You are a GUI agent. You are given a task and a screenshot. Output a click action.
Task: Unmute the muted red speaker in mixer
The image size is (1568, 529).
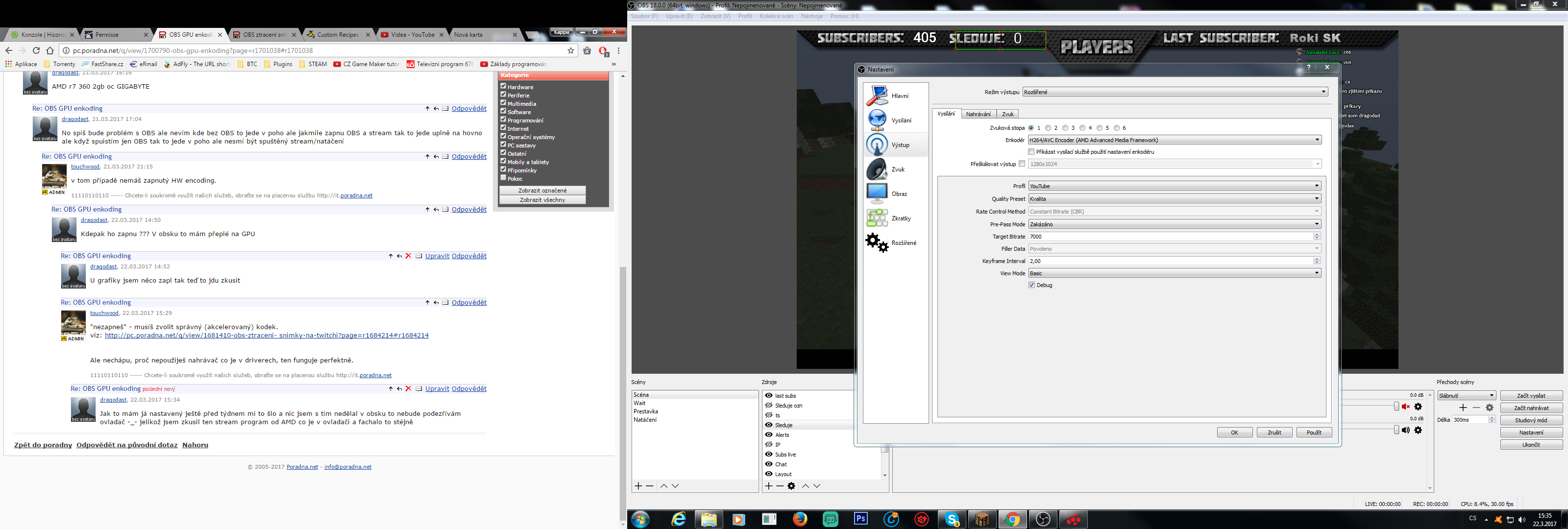pyautogui.click(x=1405, y=407)
